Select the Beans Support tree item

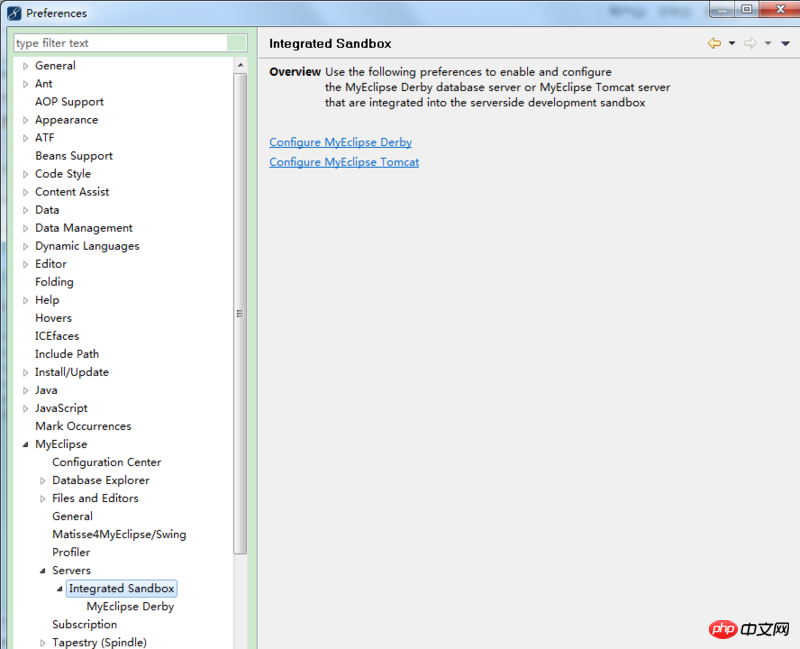(74, 156)
